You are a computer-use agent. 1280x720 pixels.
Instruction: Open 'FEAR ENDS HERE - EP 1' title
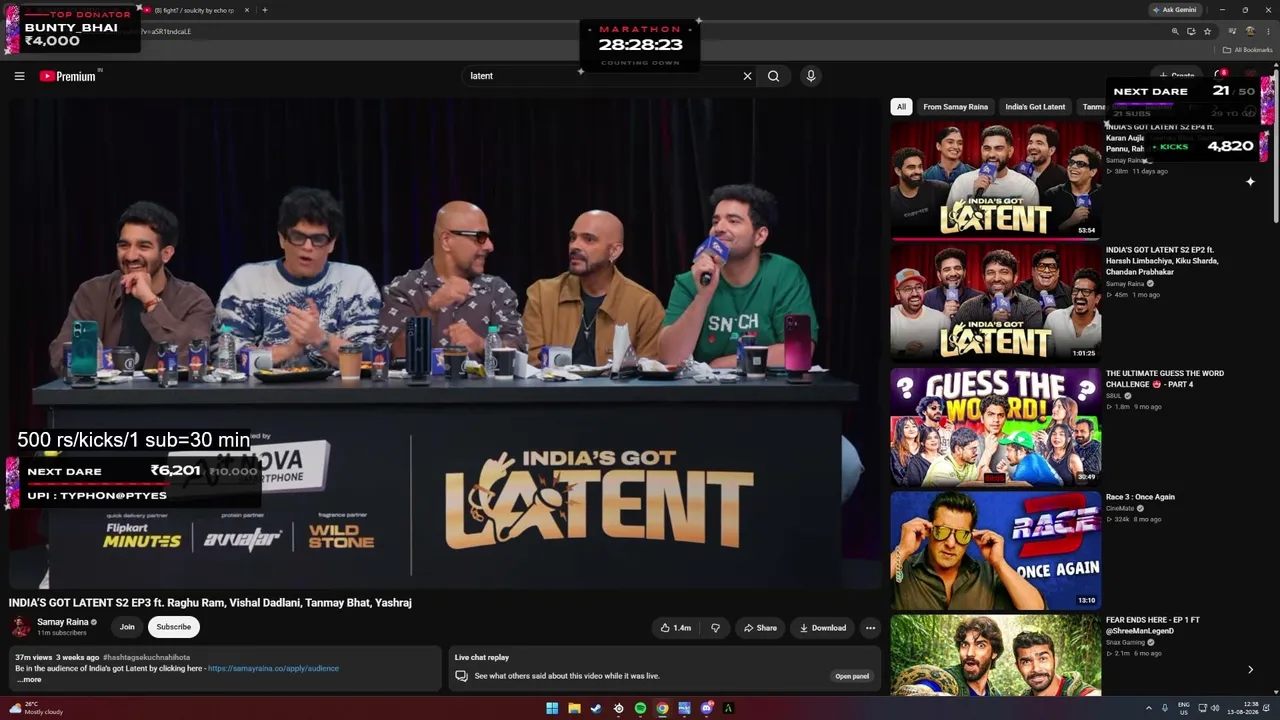pyautogui.click(x=1153, y=625)
